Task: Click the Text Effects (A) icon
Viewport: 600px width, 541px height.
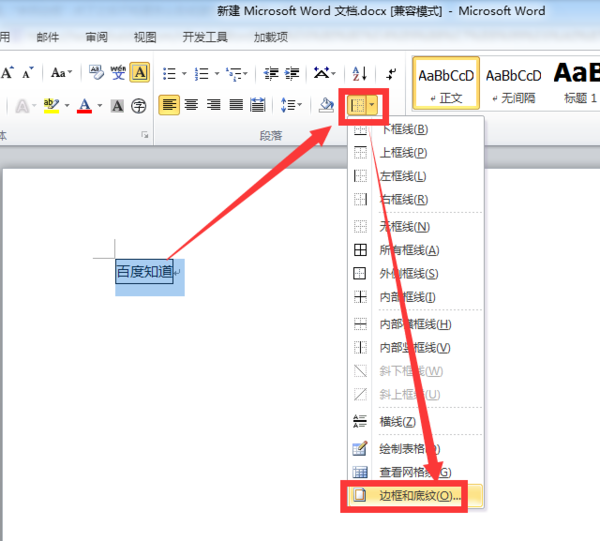Action: point(22,106)
